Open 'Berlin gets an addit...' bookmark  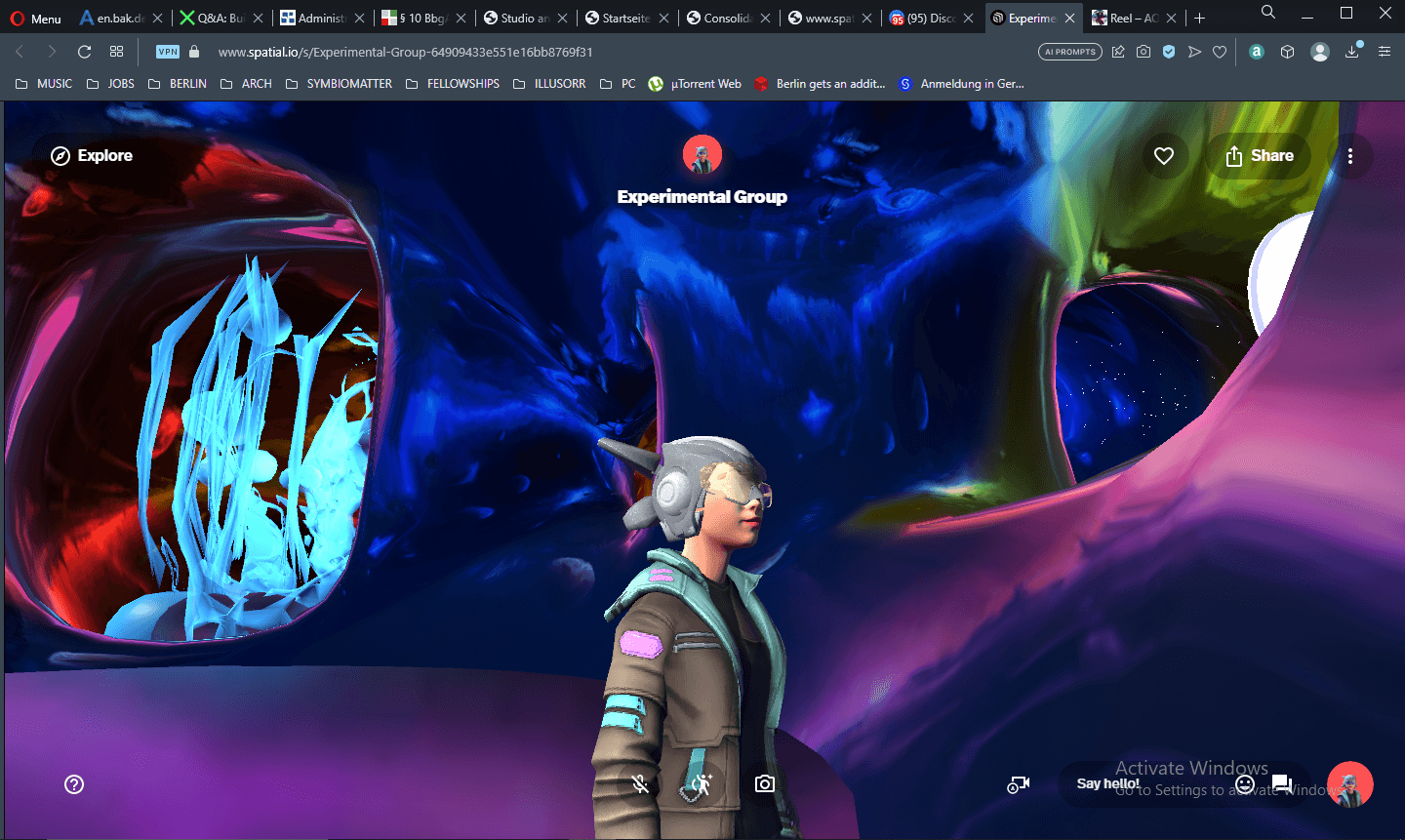820,84
